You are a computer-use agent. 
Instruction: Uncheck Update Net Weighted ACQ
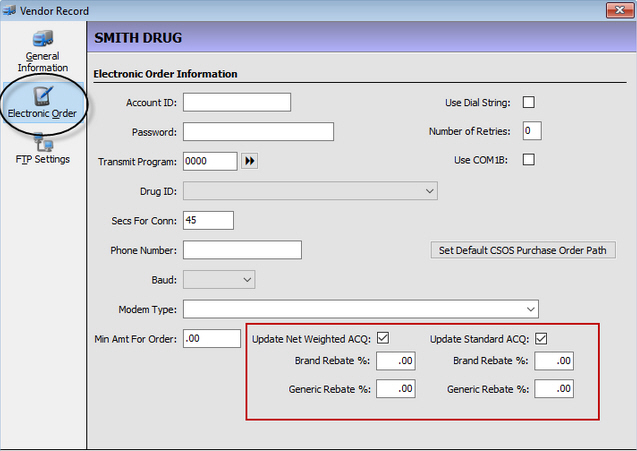(x=383, y=338)
